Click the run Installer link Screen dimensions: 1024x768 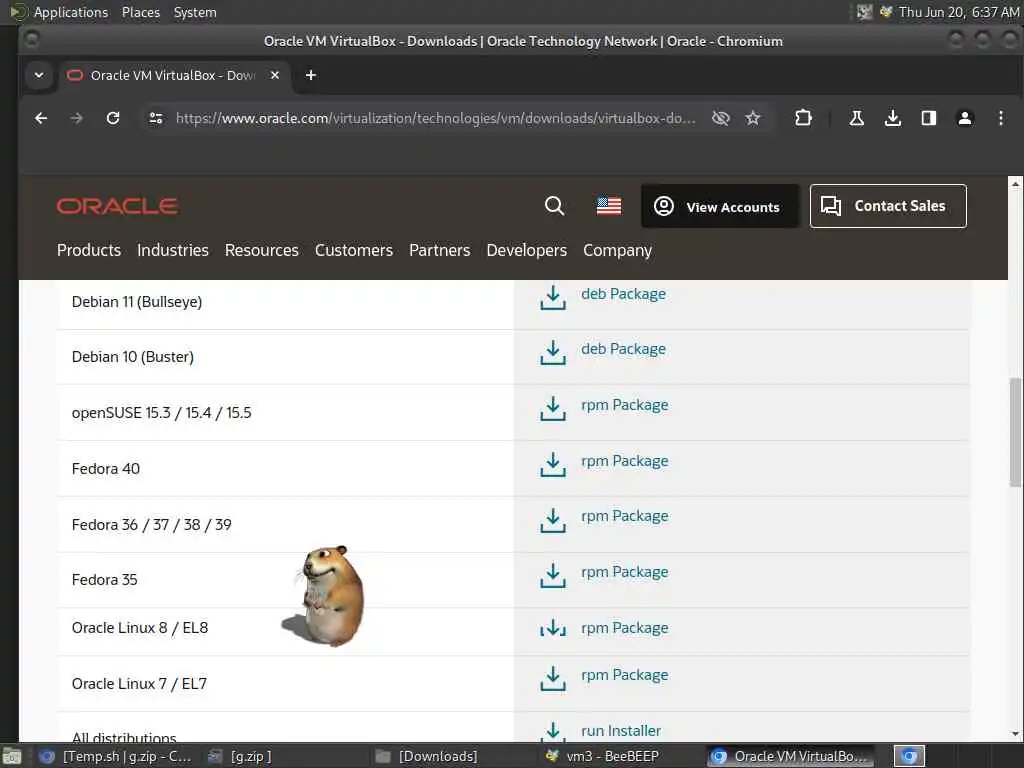pyautogui.click(x=621, y=731)
